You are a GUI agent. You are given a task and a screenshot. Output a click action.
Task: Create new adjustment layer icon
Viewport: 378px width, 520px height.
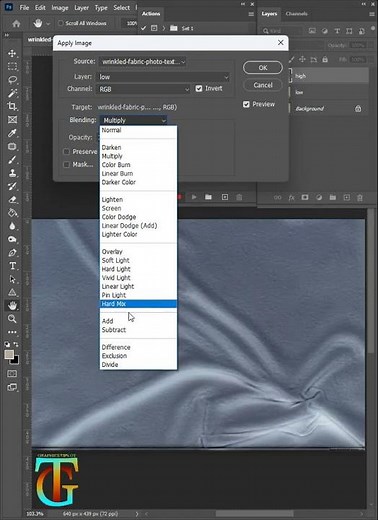coord(319,198)
